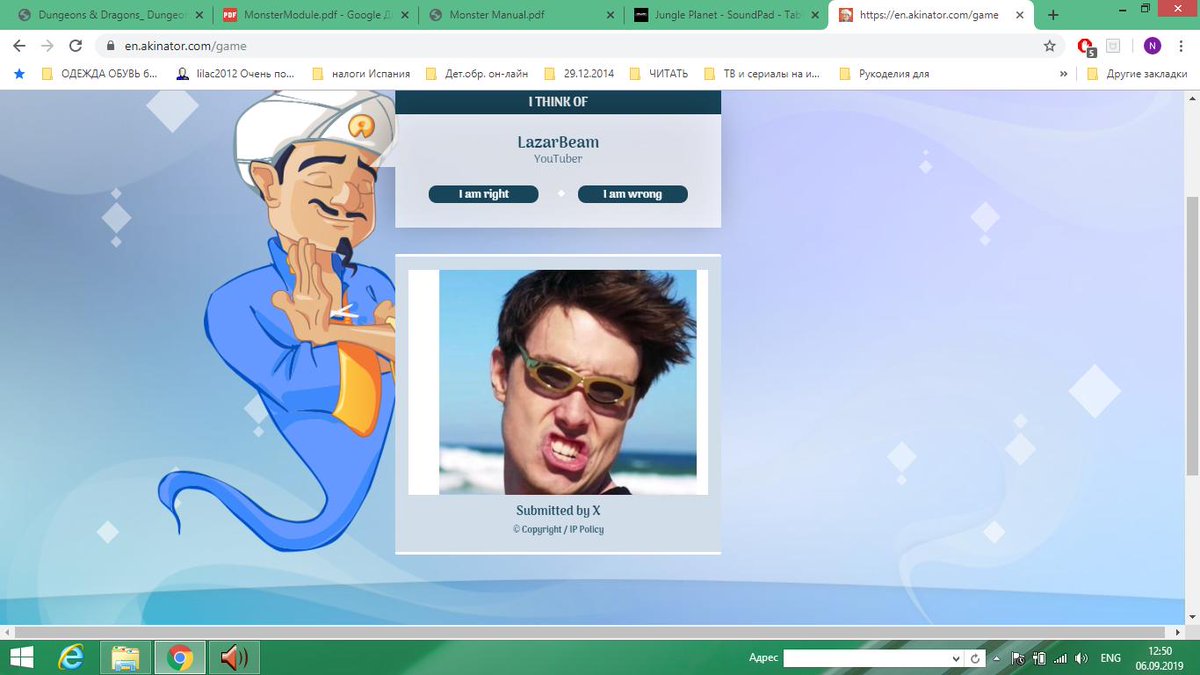Launch Internet Explorer from the taskbar
Screen dimensions: 1200x675
pyautogui.click(x=72, y=657)
